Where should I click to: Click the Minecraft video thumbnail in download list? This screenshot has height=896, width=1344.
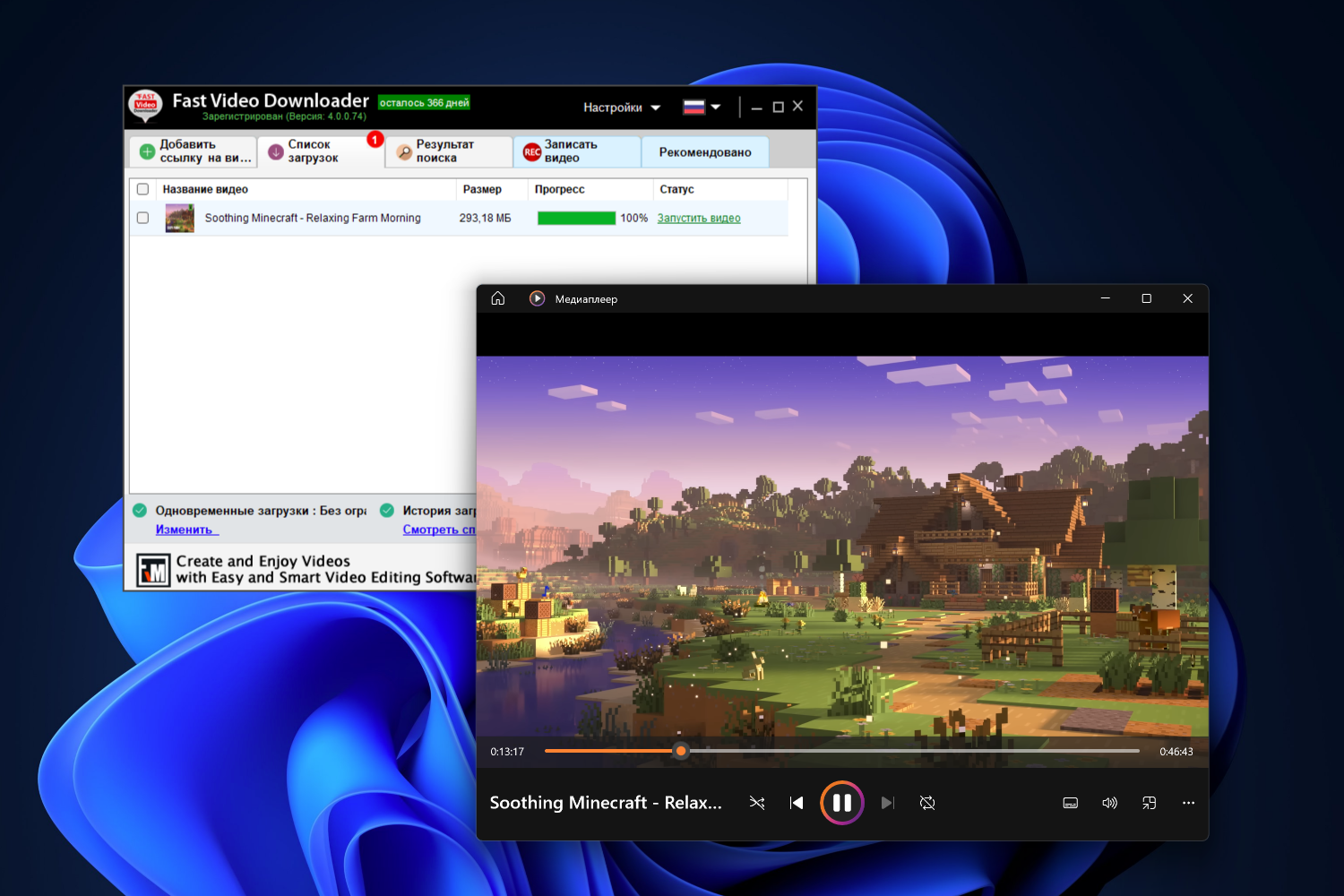[x=180, y=218]
